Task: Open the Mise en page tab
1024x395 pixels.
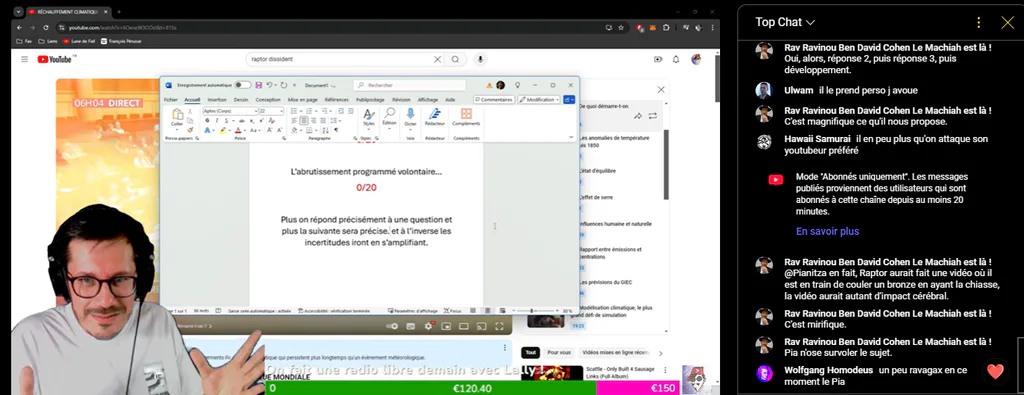Action: click(302, 100)
